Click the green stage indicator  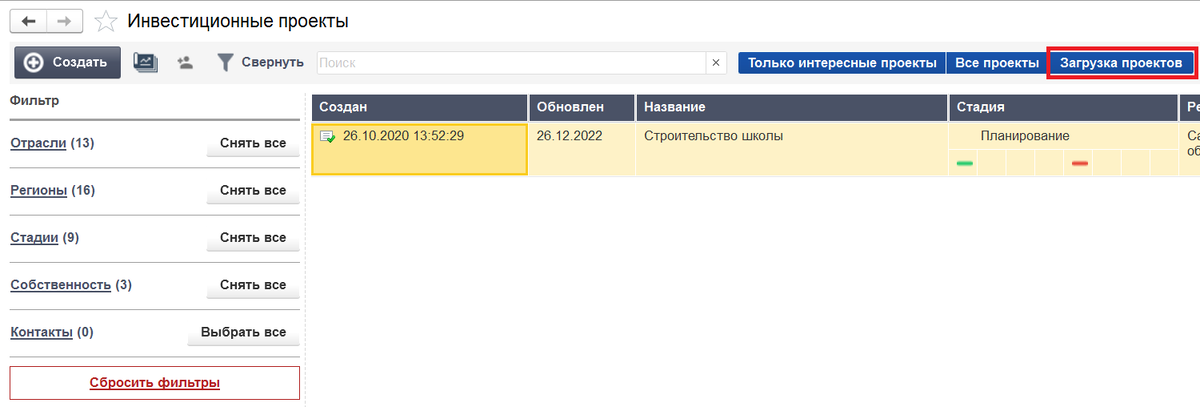(965, 163)
